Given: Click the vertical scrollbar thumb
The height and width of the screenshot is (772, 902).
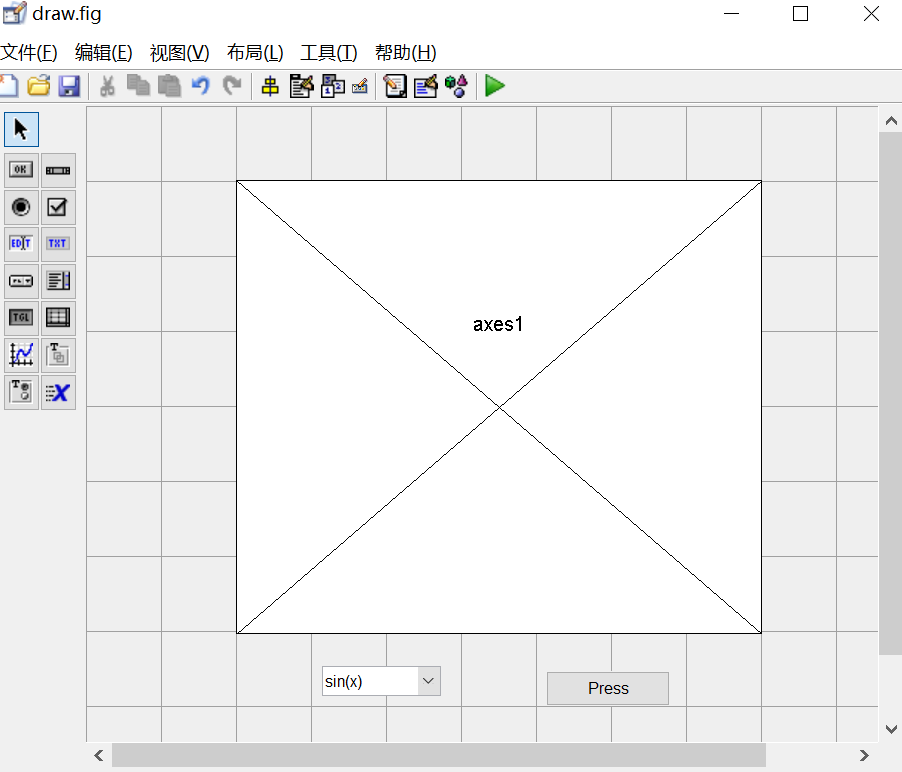Looking at the screenshot, I should point(890,393).
